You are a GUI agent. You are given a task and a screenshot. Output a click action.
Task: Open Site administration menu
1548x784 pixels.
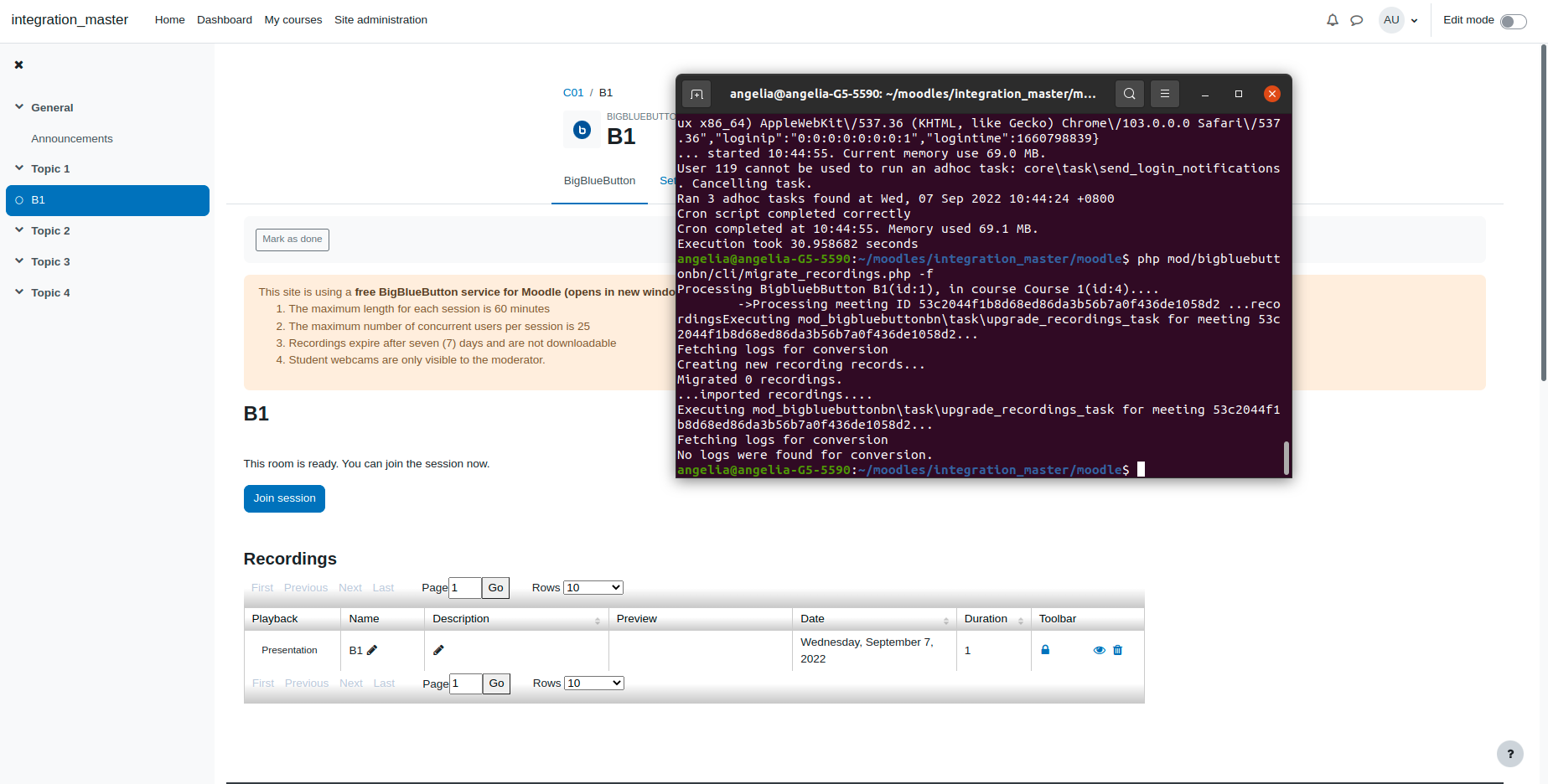point(381,20)
